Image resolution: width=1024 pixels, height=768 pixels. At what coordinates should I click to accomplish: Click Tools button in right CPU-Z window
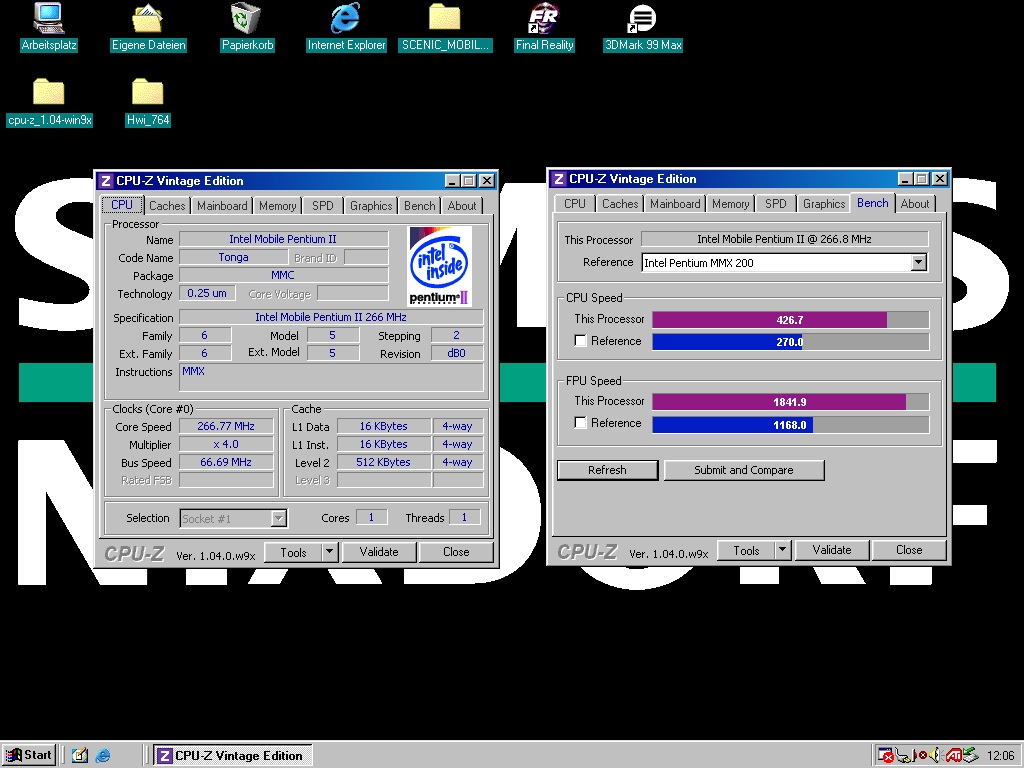click(746, 551)
